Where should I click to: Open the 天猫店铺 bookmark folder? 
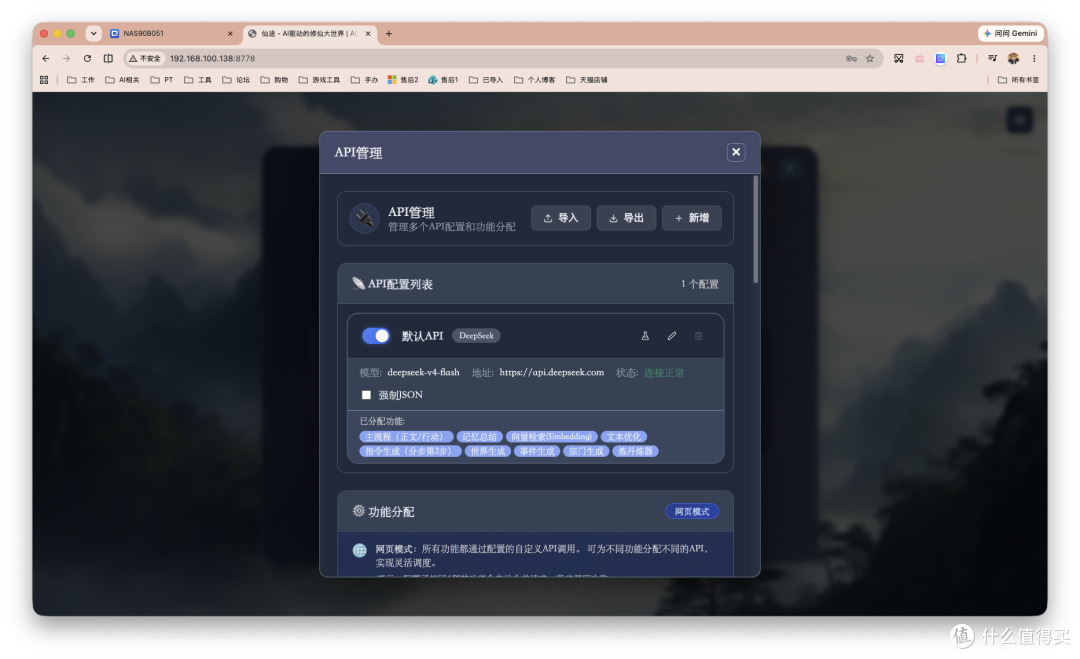586,80
